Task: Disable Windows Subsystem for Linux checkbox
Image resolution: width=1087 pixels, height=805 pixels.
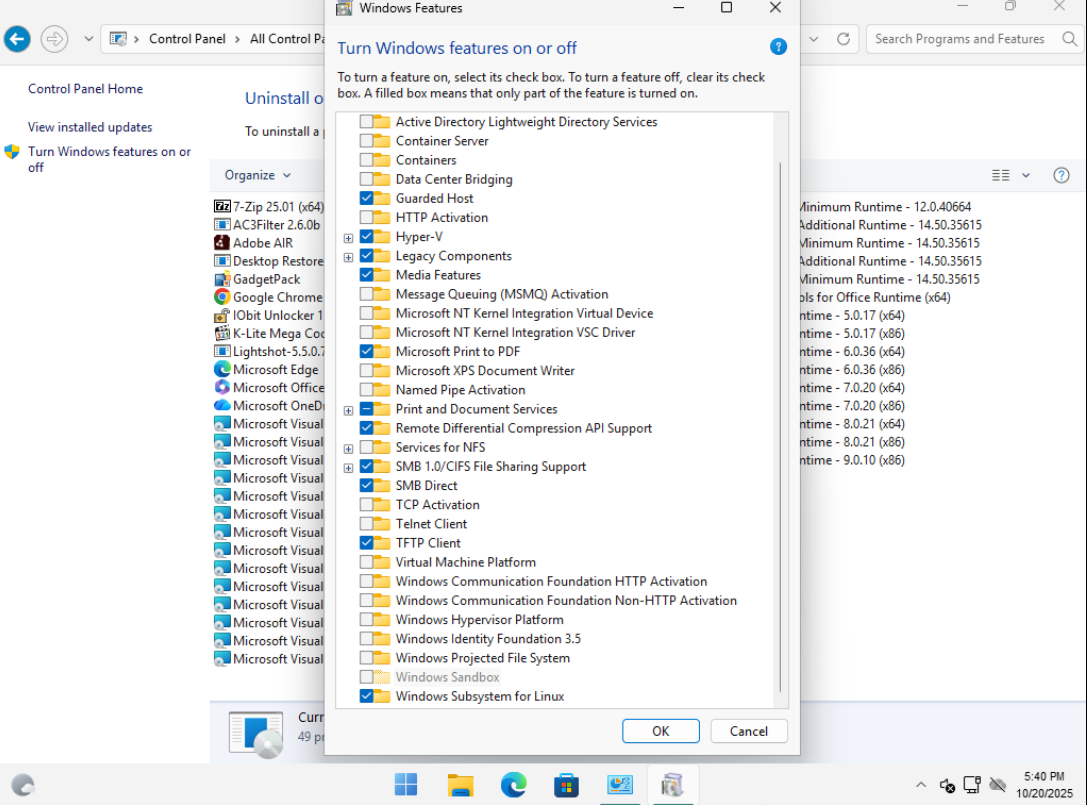Action: pyautogui.click(x=367, y=696)
